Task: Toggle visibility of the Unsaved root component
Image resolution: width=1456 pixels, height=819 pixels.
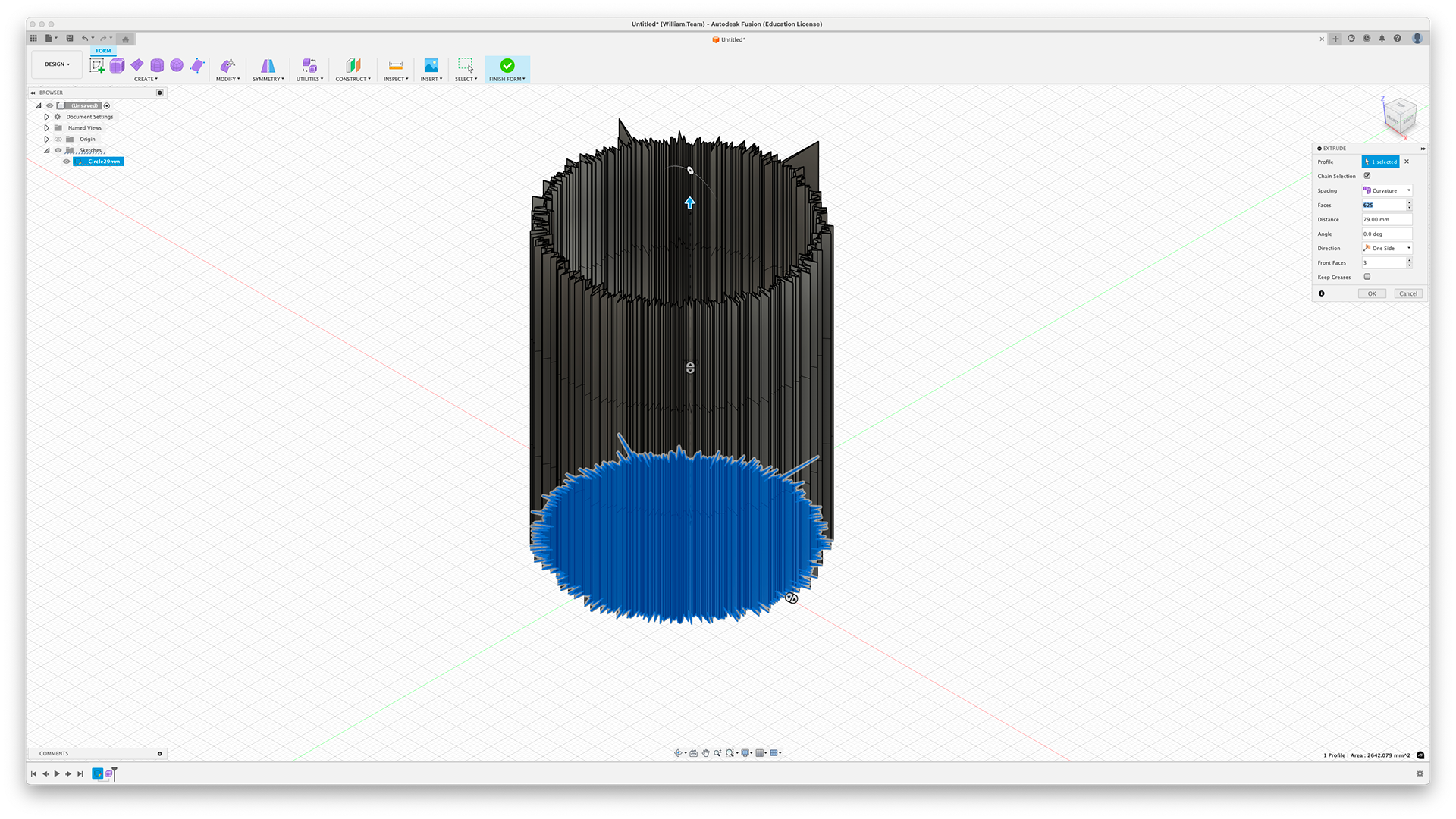Action: 50,105
